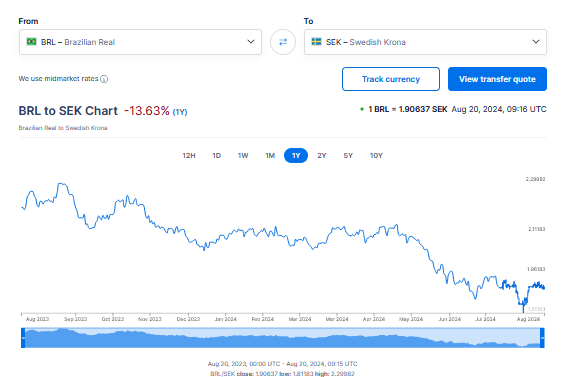Select the 1D time range
The width and height of the screenshot is (566, 377).
(x=217, y=156)
